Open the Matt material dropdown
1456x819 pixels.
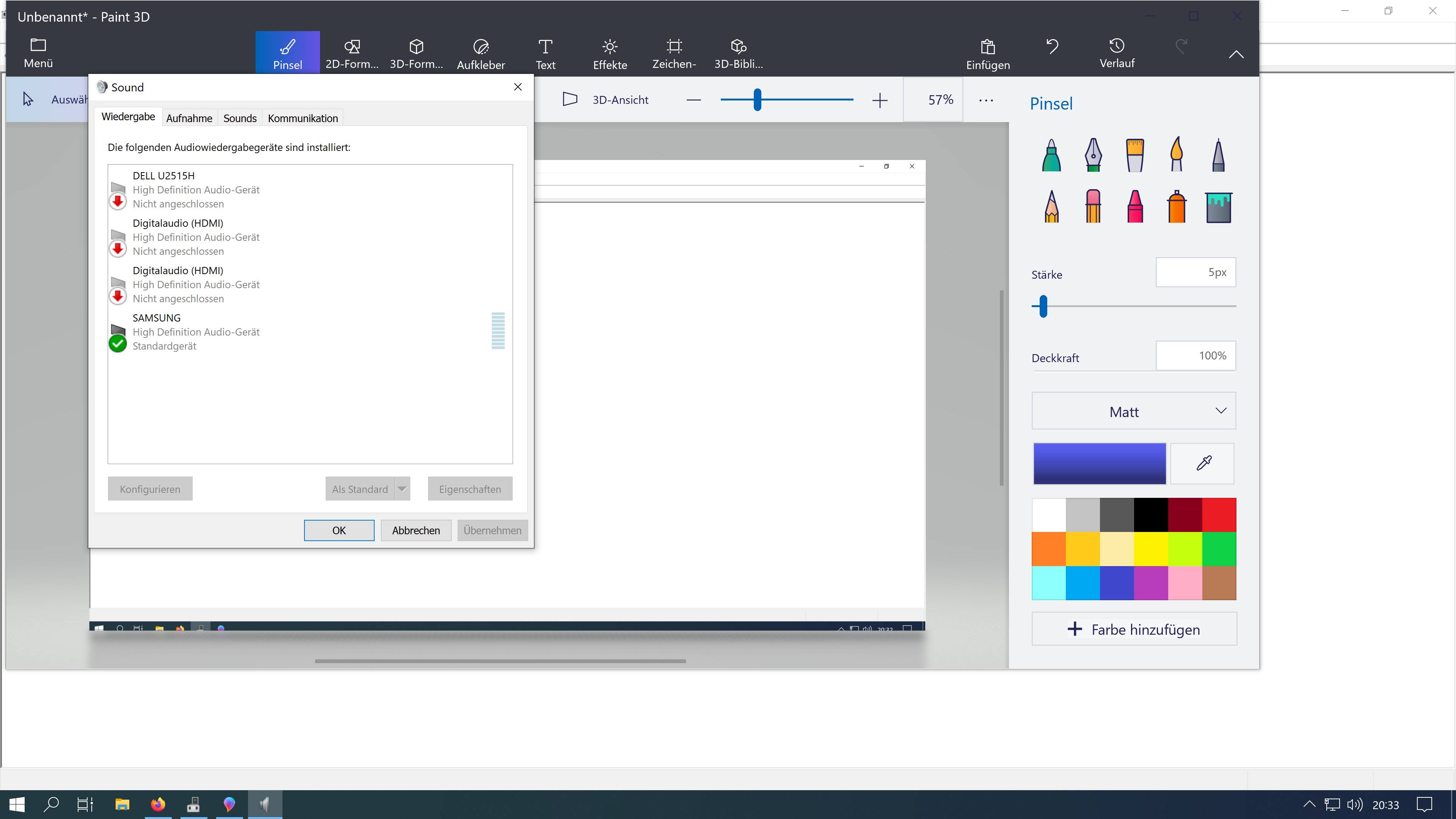(1134, 411)
